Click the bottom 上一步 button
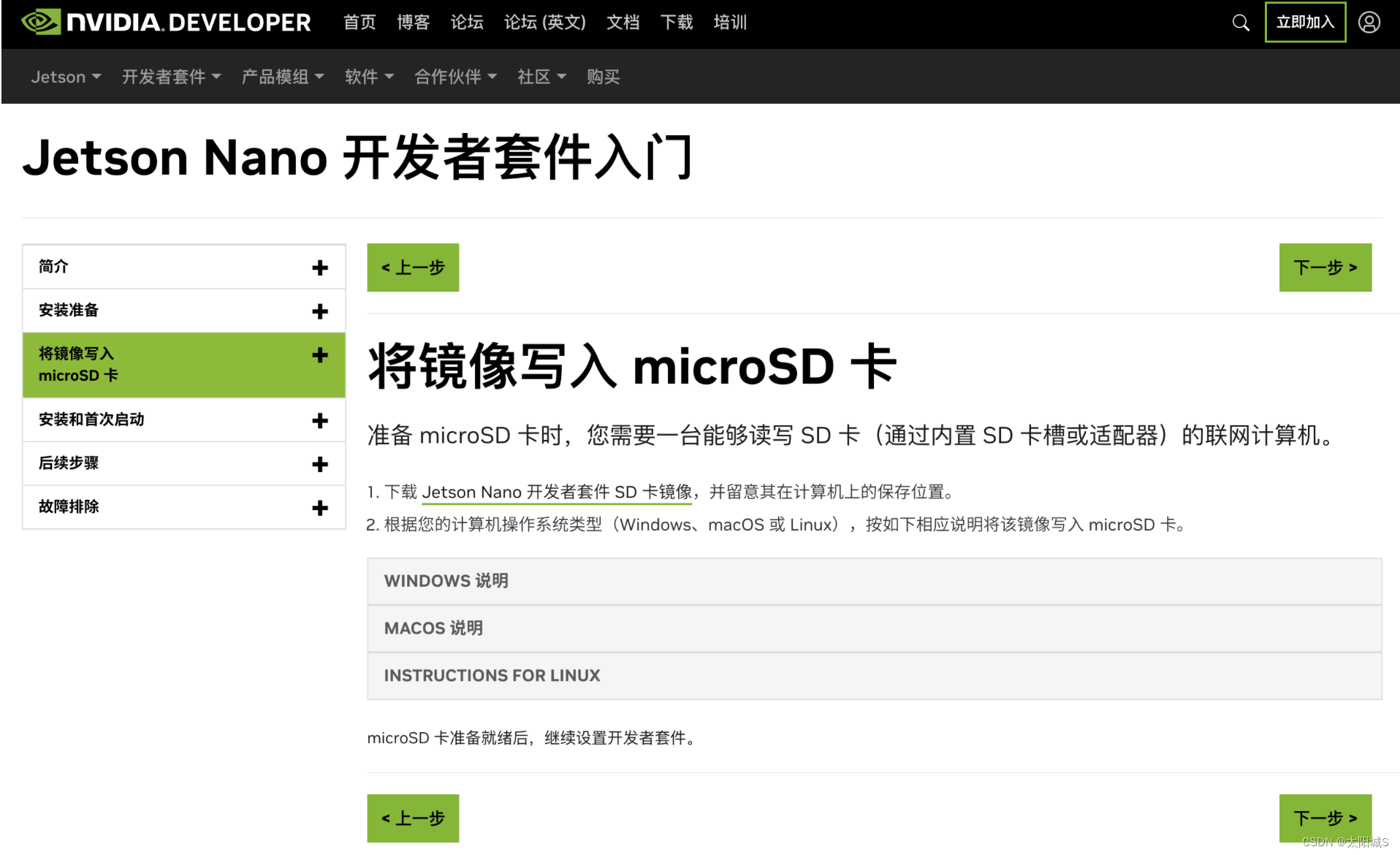 point(413,818)
